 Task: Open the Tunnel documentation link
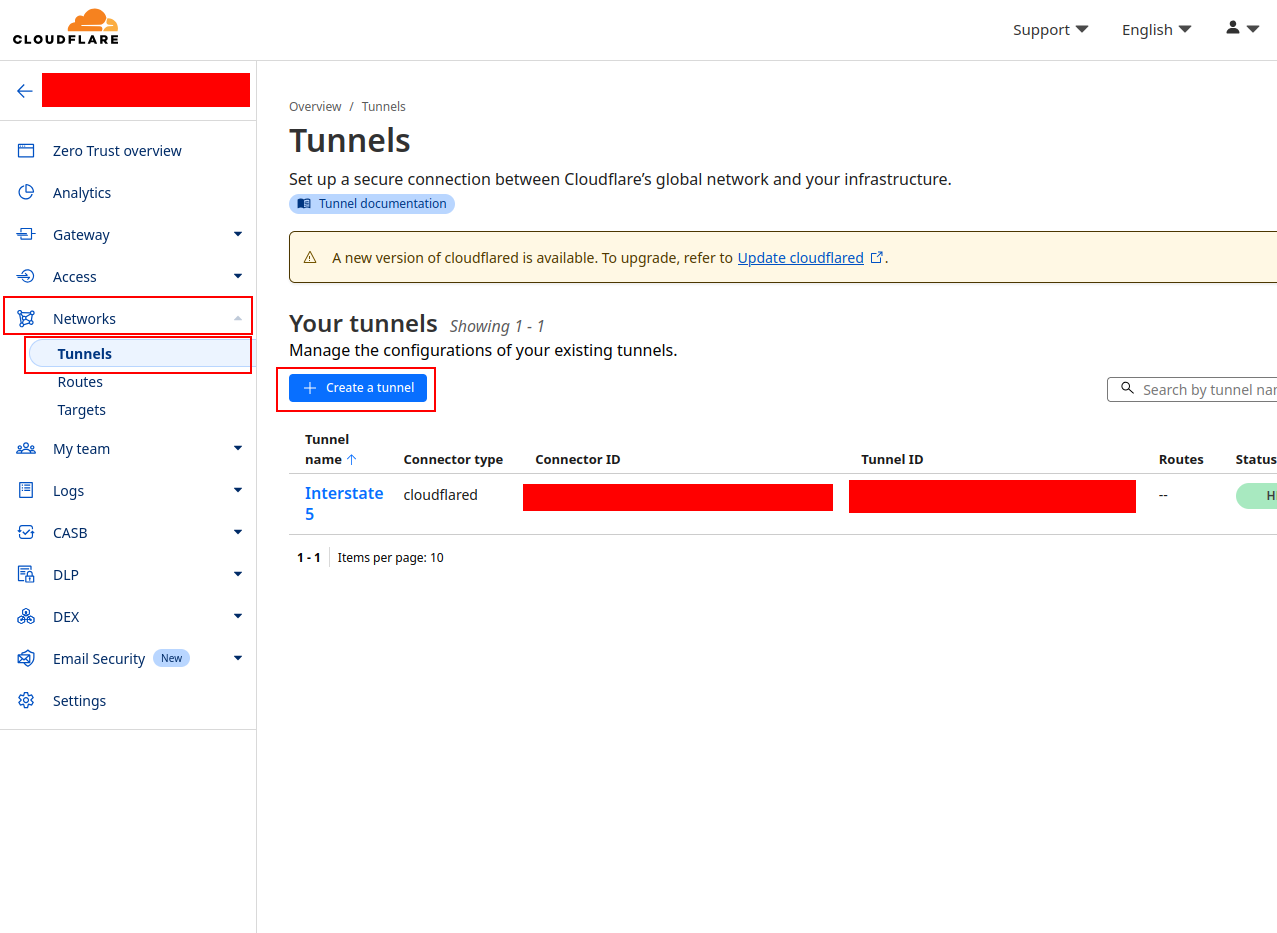click(372, 204)
